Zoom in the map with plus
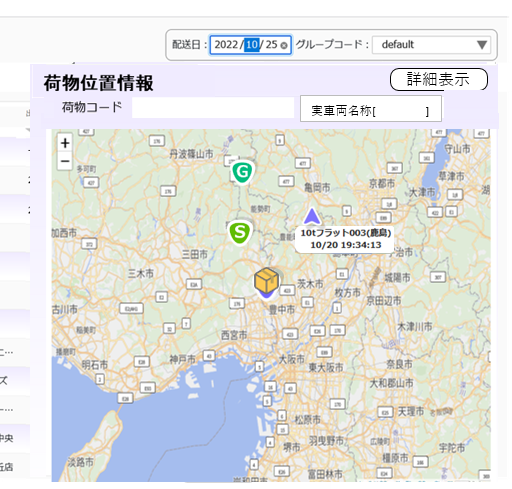Viewport: 512px width, 489px height. 65,143
